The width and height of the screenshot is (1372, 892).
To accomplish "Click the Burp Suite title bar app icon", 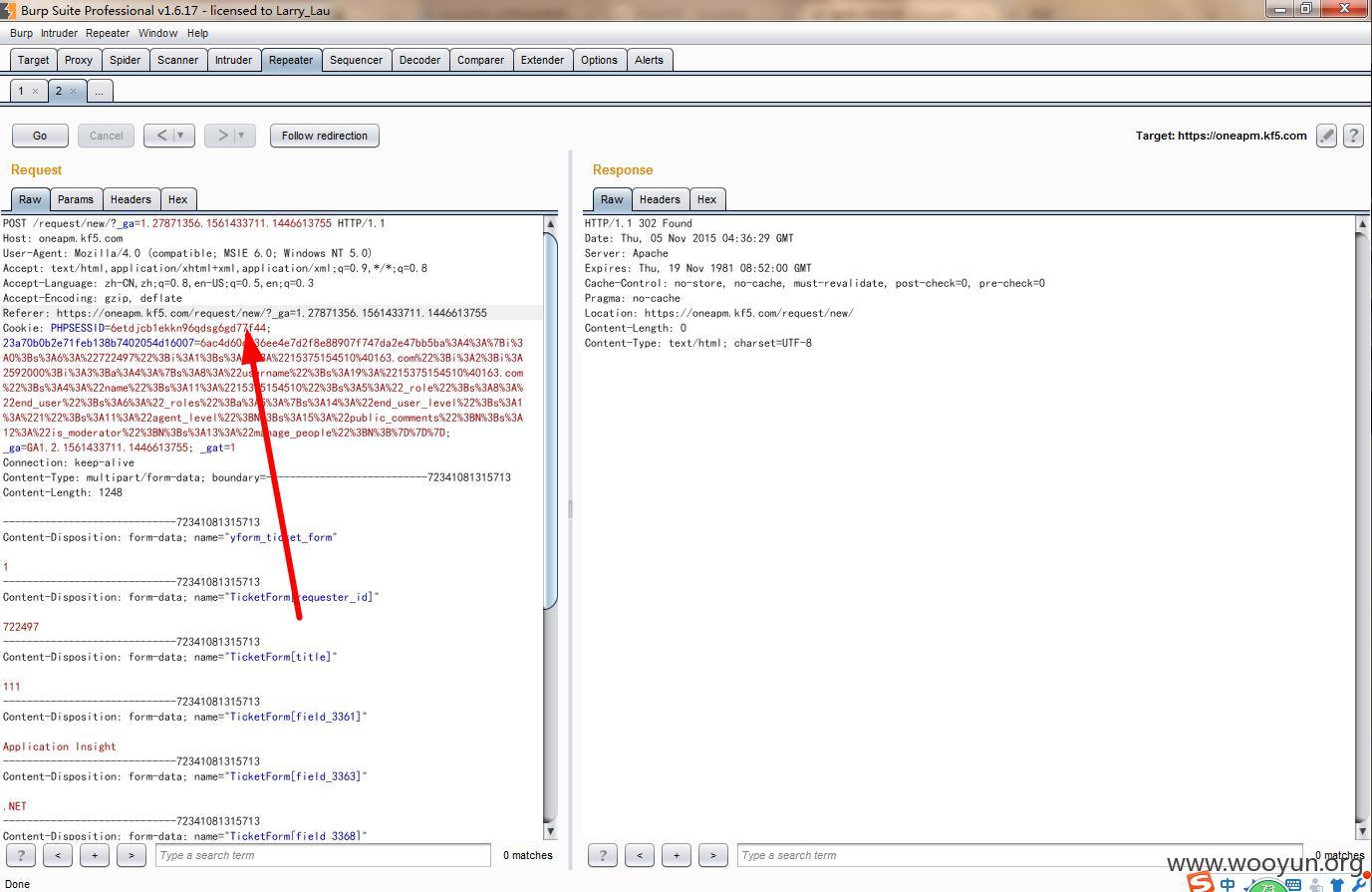I will click(8, 10).
